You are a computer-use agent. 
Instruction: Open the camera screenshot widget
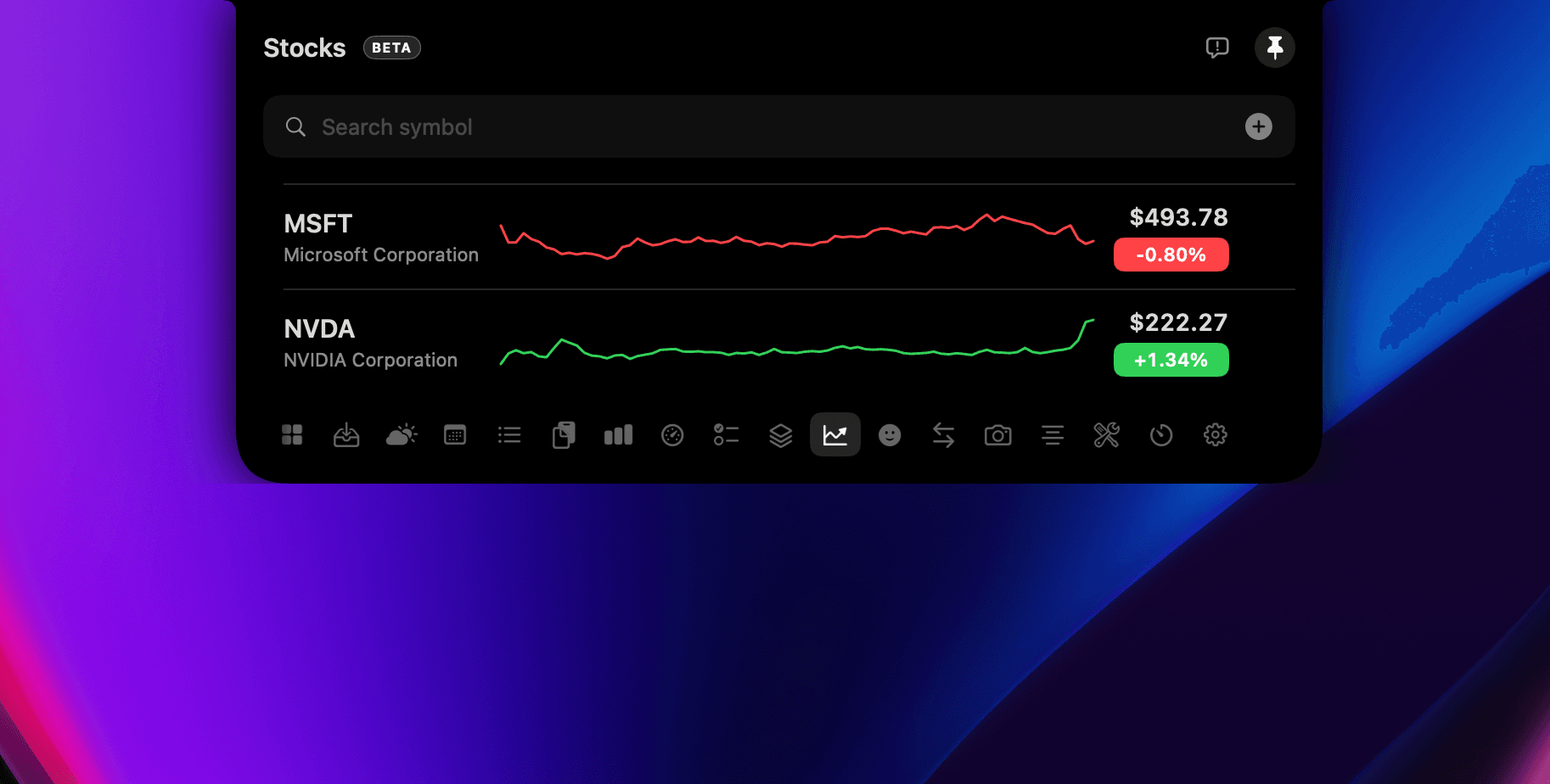point(998,435)
